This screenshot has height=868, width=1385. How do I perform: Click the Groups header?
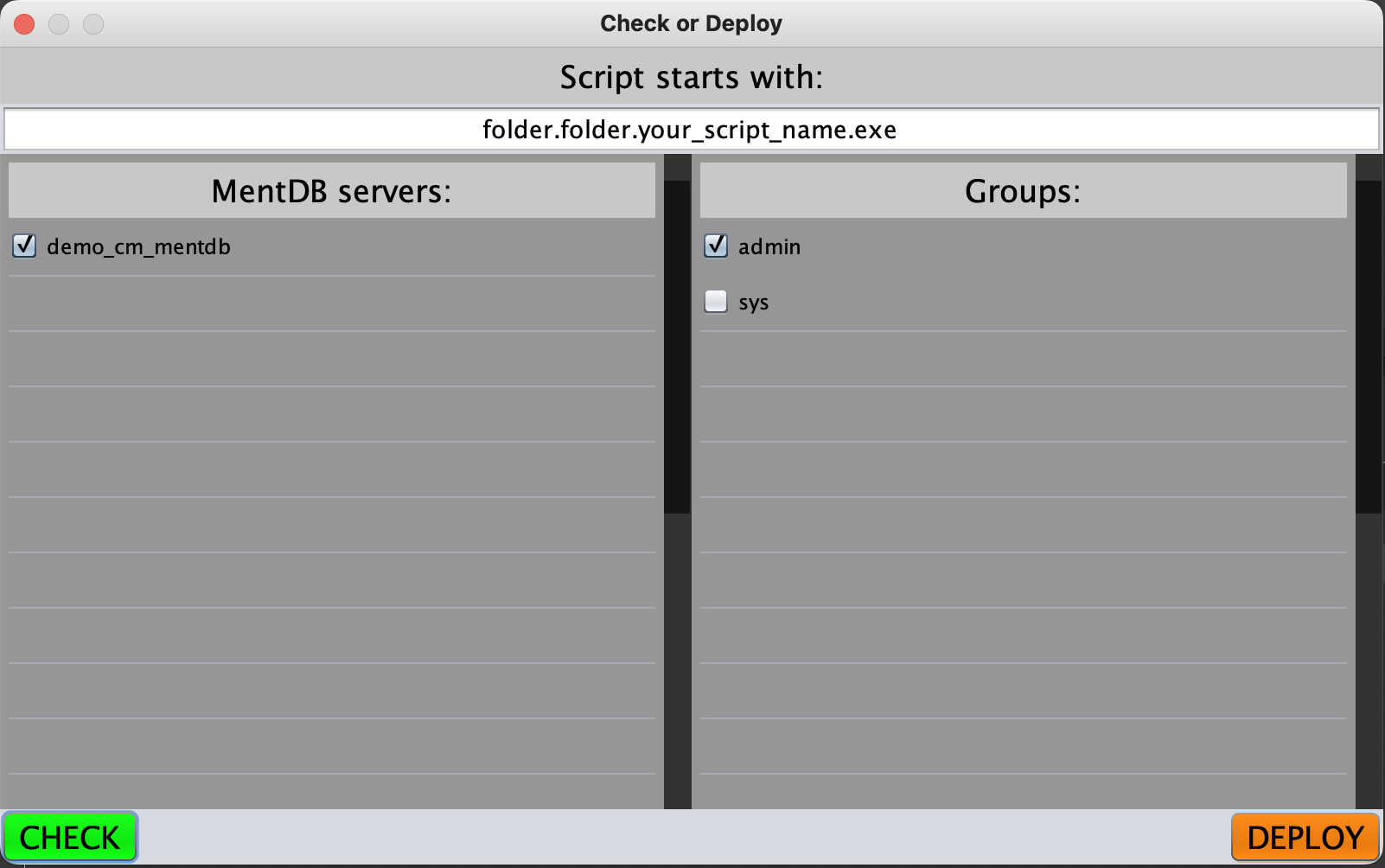(x=1023, y=191)
